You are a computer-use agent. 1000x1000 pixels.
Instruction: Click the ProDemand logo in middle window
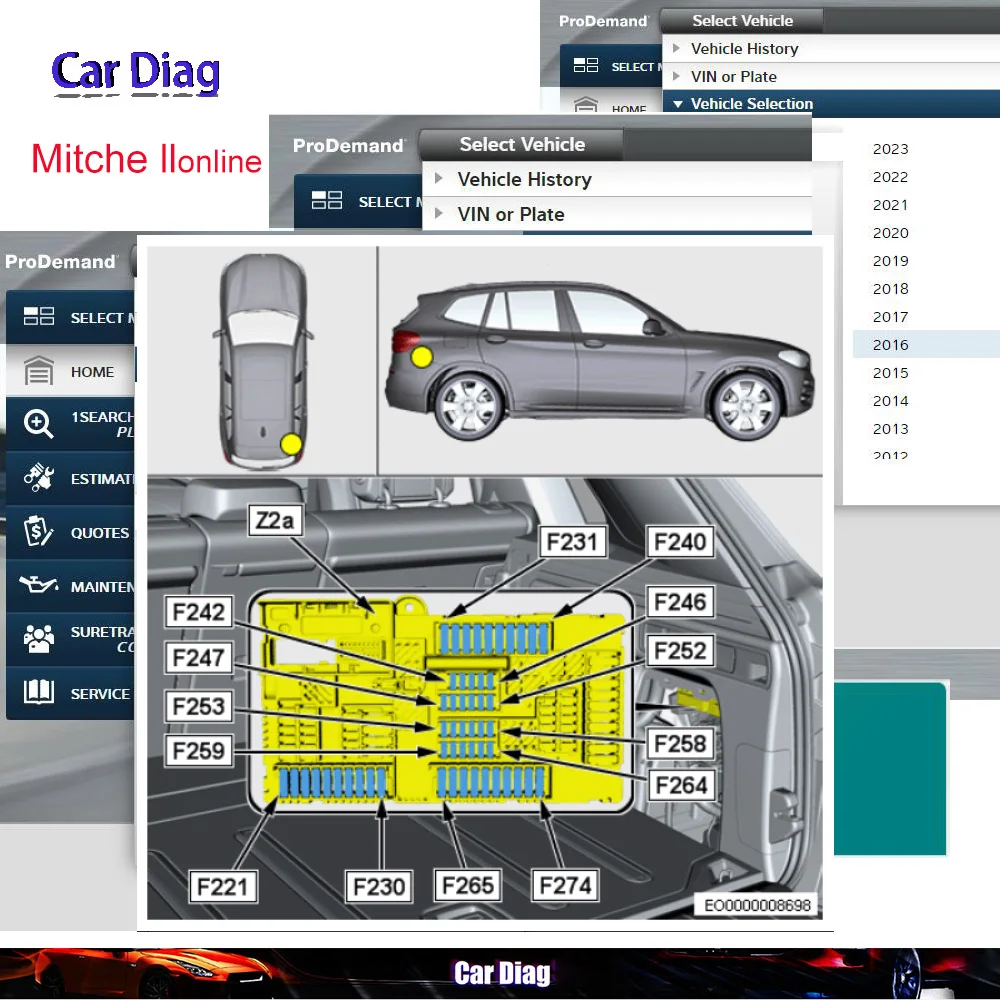pyautogui.click(x=349, y=146)
